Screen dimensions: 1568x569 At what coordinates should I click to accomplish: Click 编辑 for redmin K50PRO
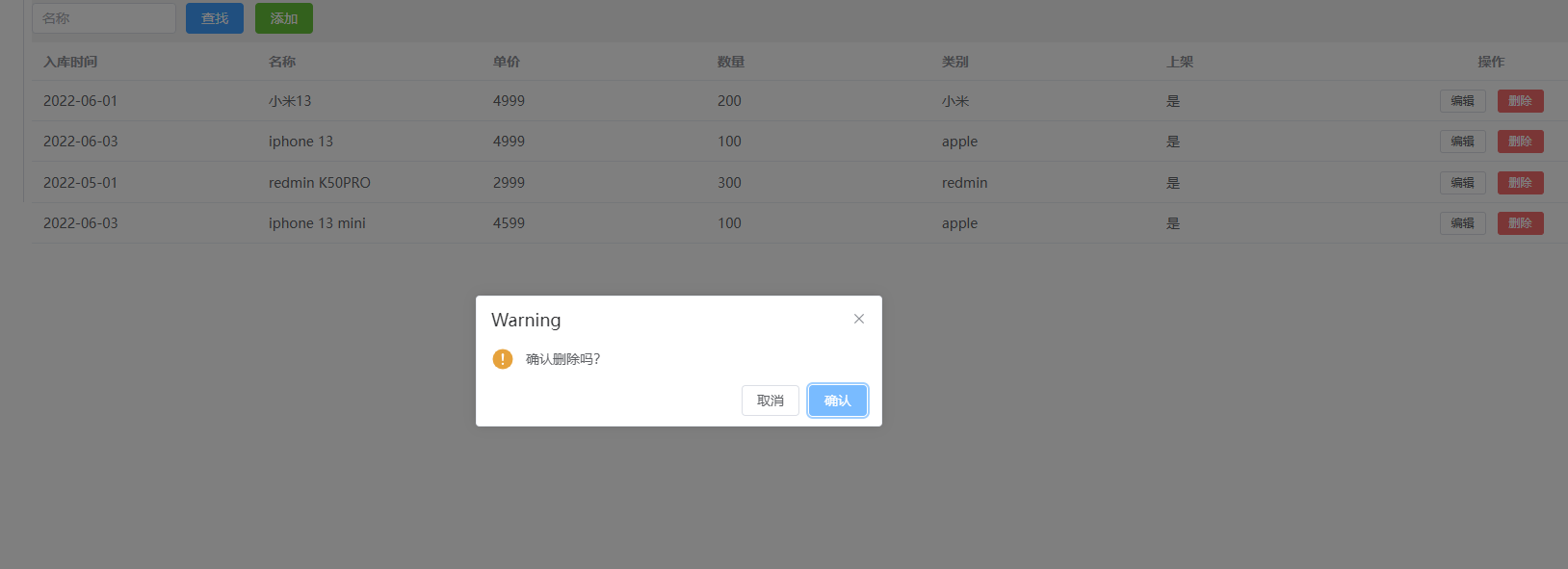(x=1462, y=182)
